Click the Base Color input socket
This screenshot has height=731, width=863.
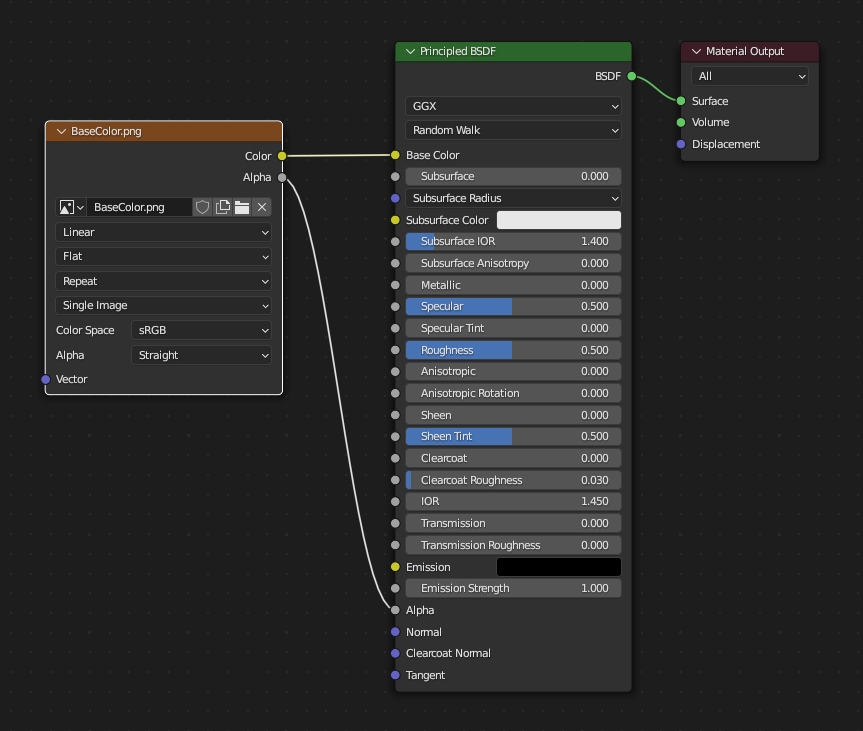pos(395,155)
